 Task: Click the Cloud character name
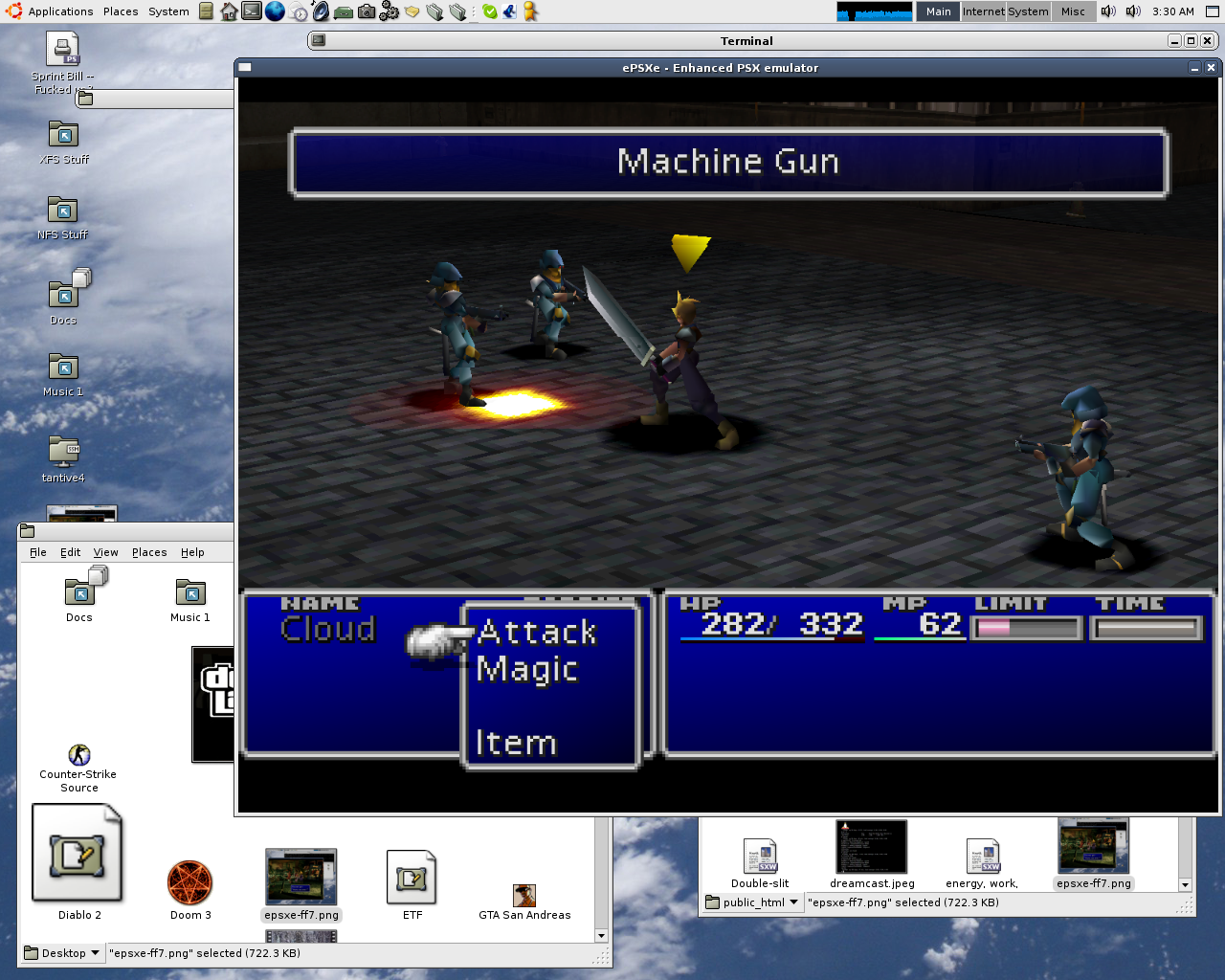point(328,629)
